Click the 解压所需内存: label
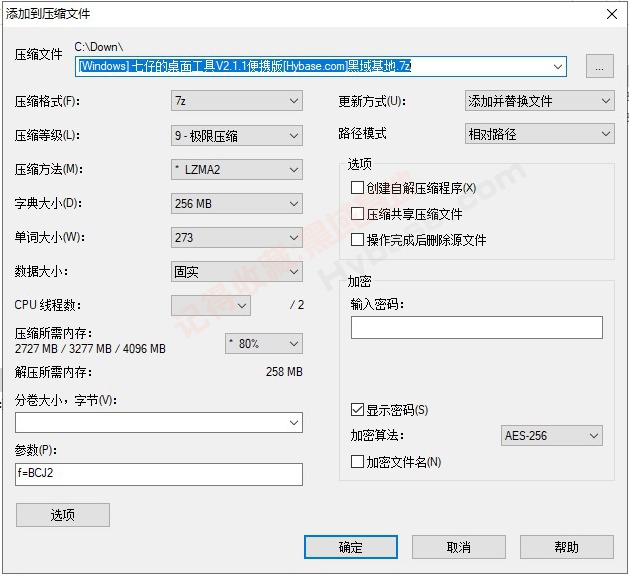Screen dimensions: 629x576 [53, 372]
